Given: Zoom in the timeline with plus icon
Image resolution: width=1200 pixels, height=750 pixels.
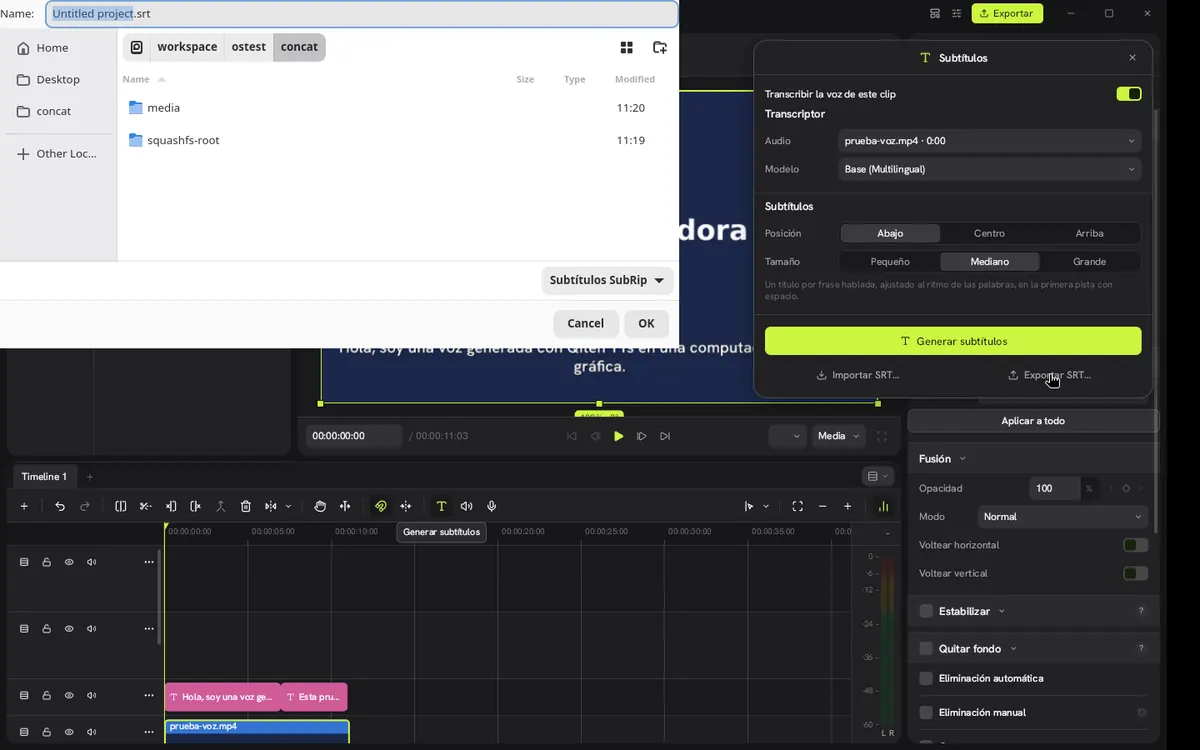Looking at the screenshot, I should pos(848,506).
